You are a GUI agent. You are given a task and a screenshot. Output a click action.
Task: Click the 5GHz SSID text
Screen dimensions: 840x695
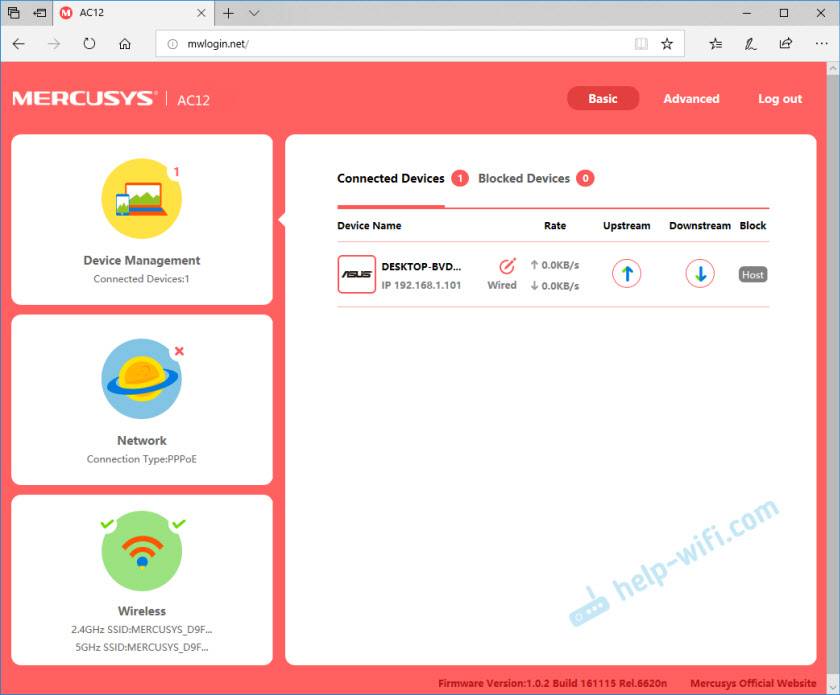click(141, 647)
